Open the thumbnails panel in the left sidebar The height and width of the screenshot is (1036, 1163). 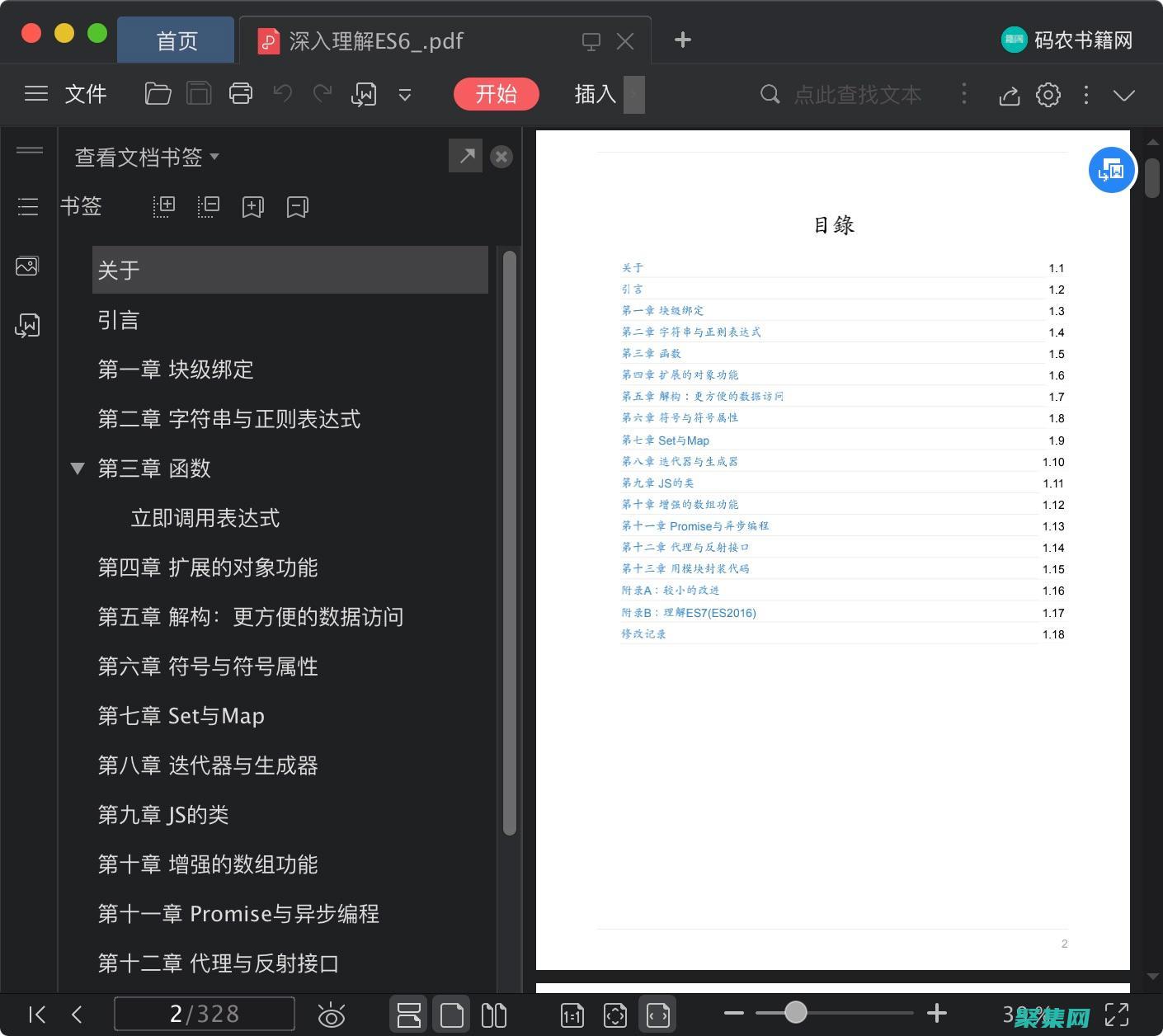point(27,266)
